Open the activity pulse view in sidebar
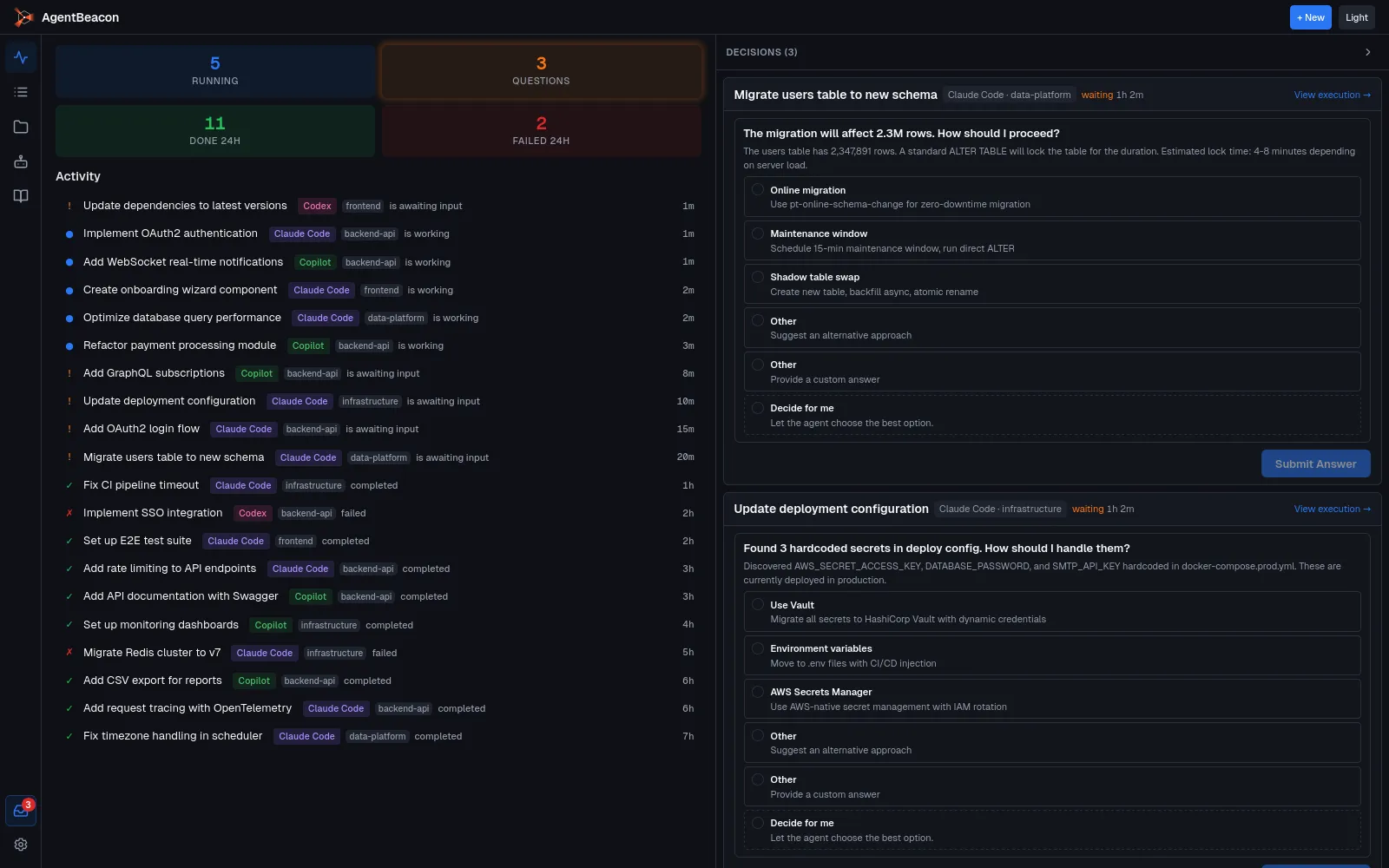Viewport: 1389px width, 868px height. point(21,57)
